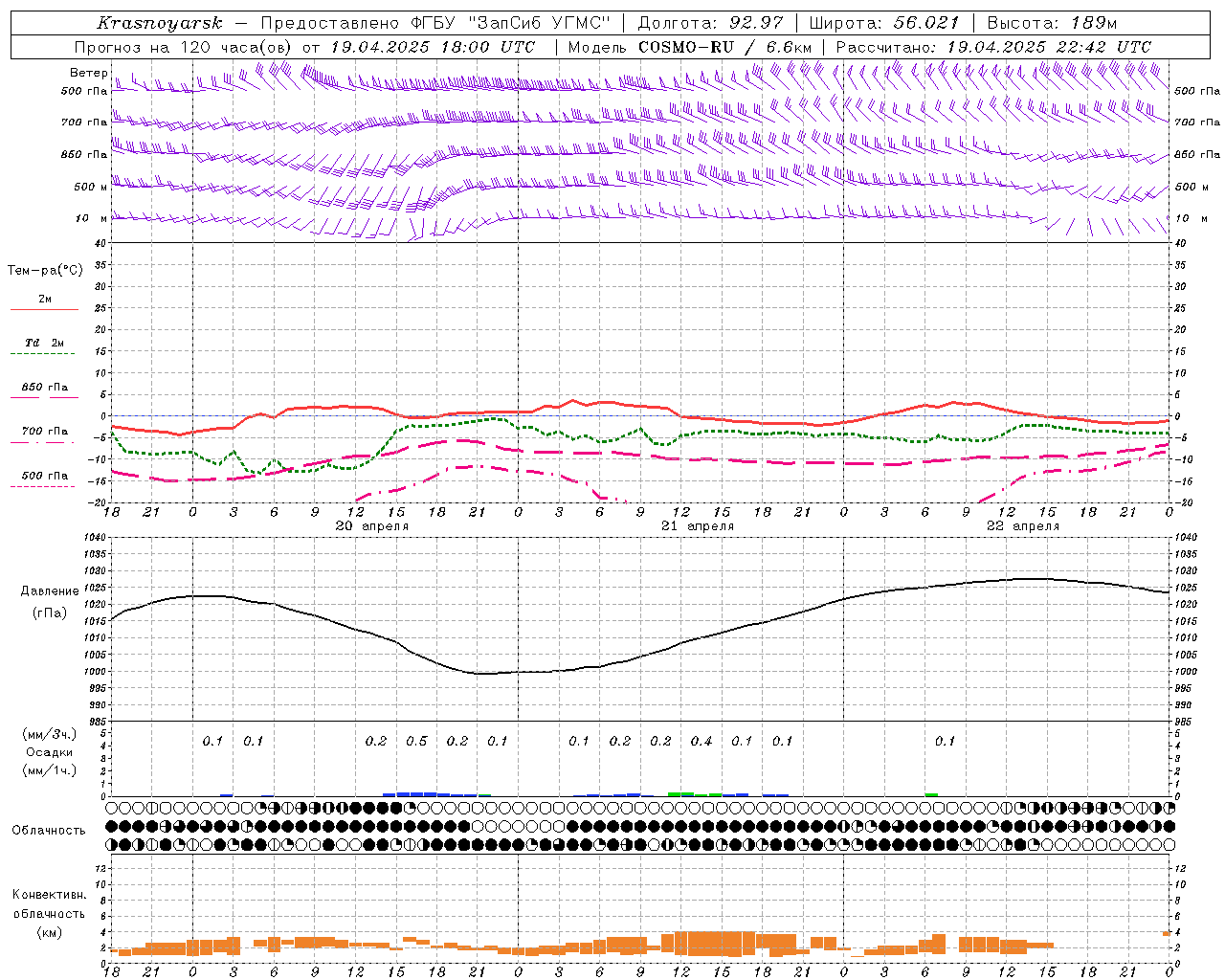
Task: Click the 'Высота: 189м' elevation value
Action: 1052,23
